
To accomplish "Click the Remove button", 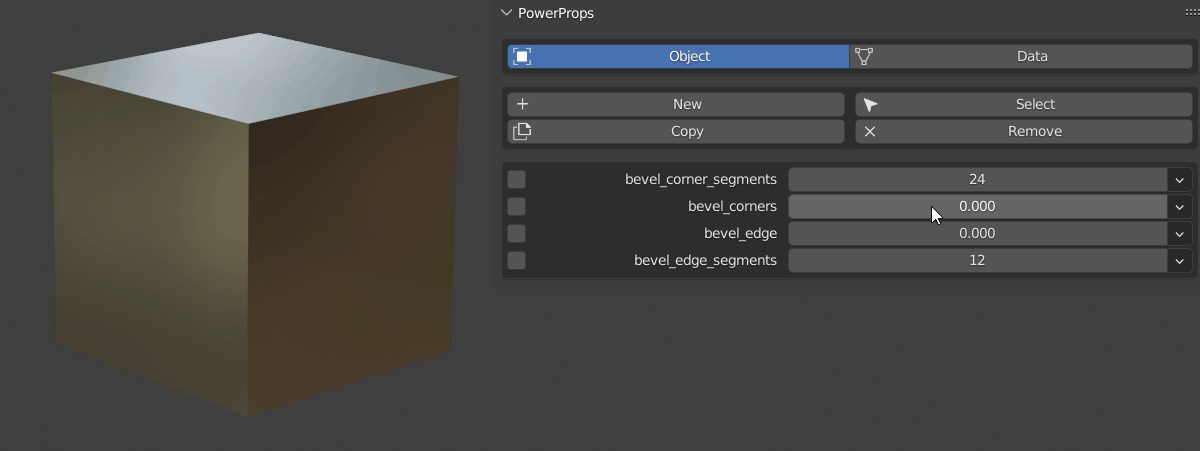I will pyautogui.click(x=1024, y=131).
